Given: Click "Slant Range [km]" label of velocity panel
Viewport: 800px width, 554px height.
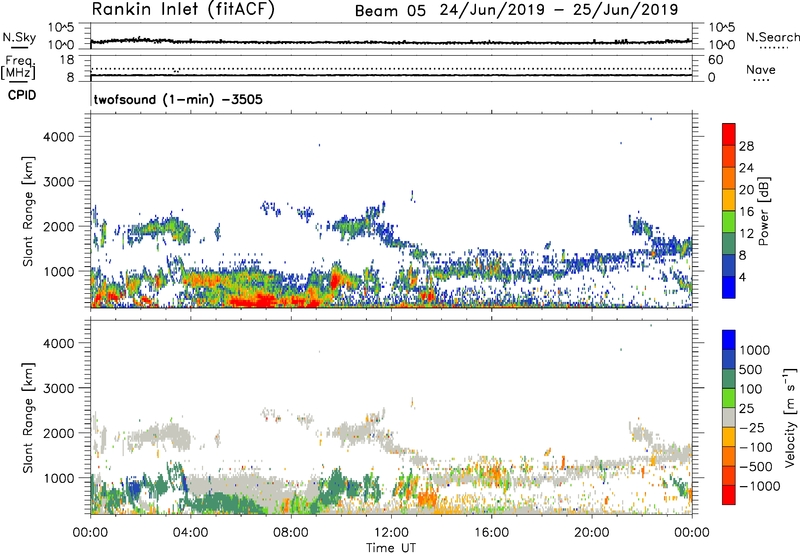Looking at the screenshot, I should [28, 418].
